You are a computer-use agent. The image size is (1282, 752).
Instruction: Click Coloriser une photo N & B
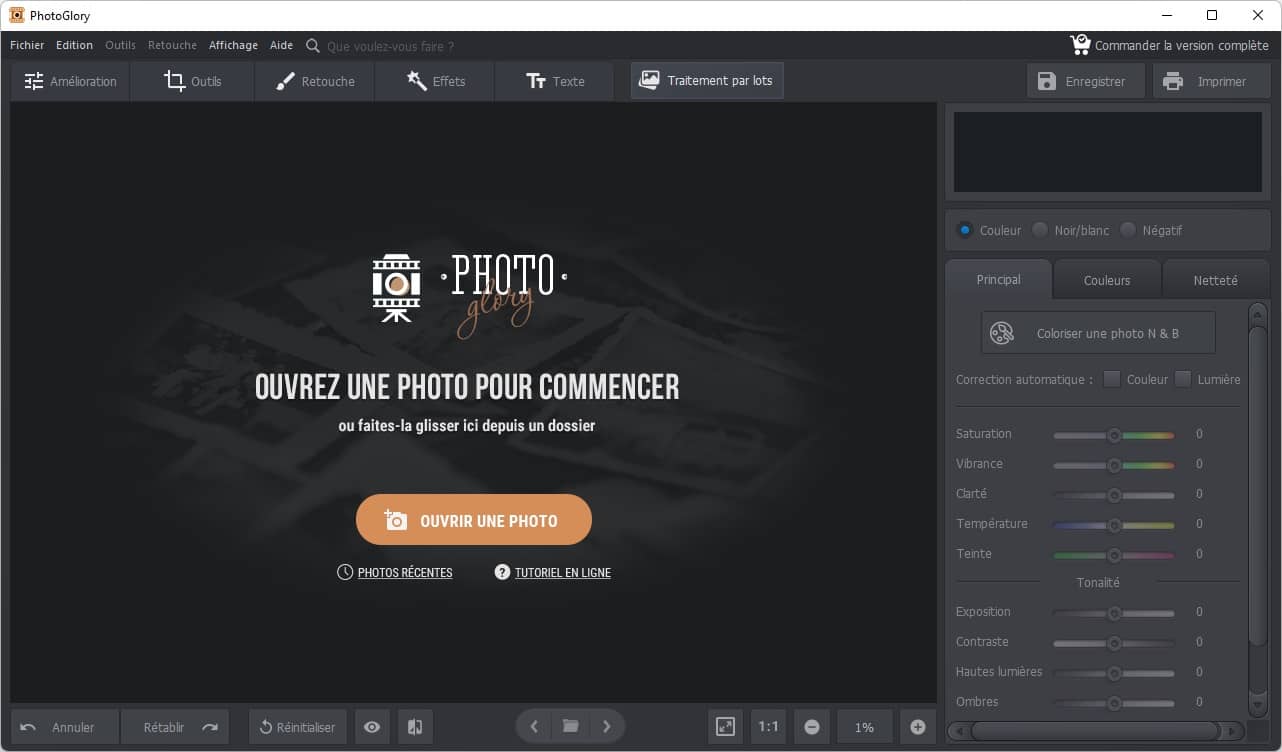click(1098, 333)
